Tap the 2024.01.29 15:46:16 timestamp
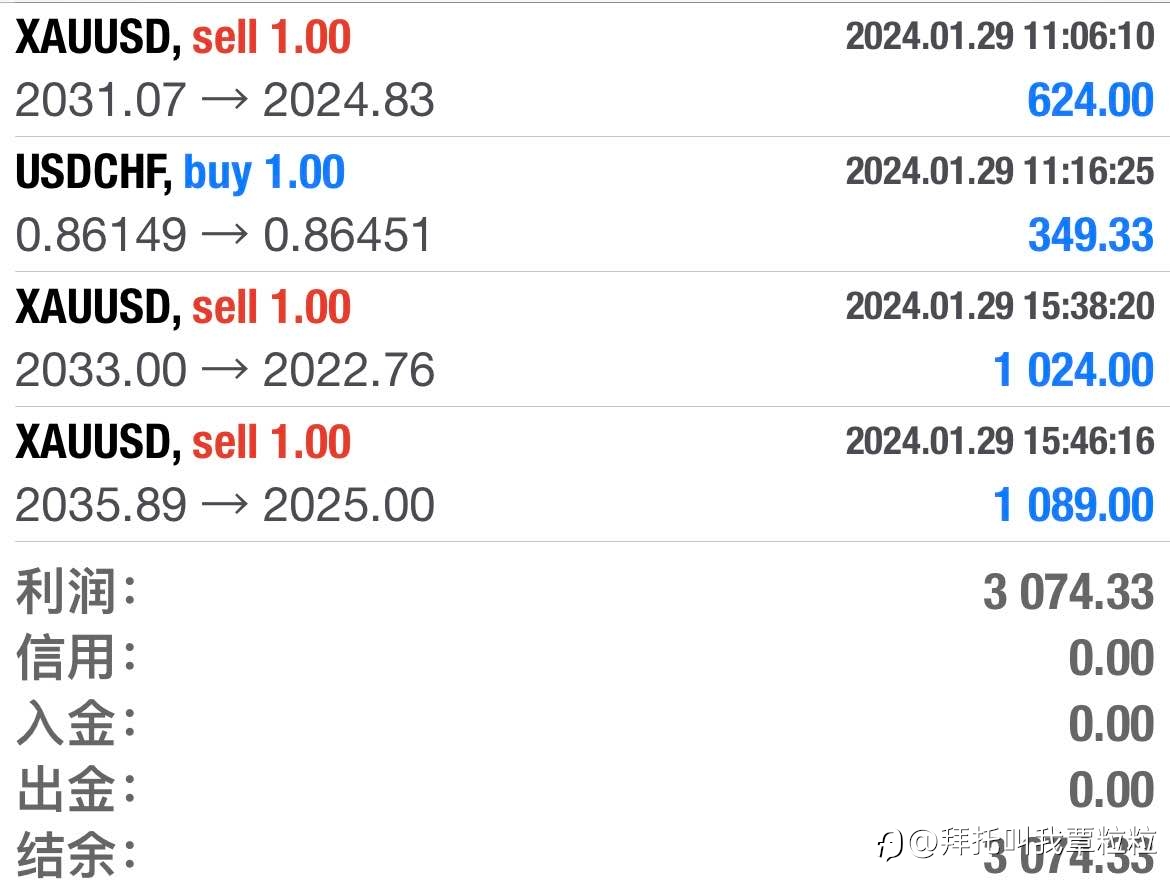1170x894 pixels. [x=999, y=441]
